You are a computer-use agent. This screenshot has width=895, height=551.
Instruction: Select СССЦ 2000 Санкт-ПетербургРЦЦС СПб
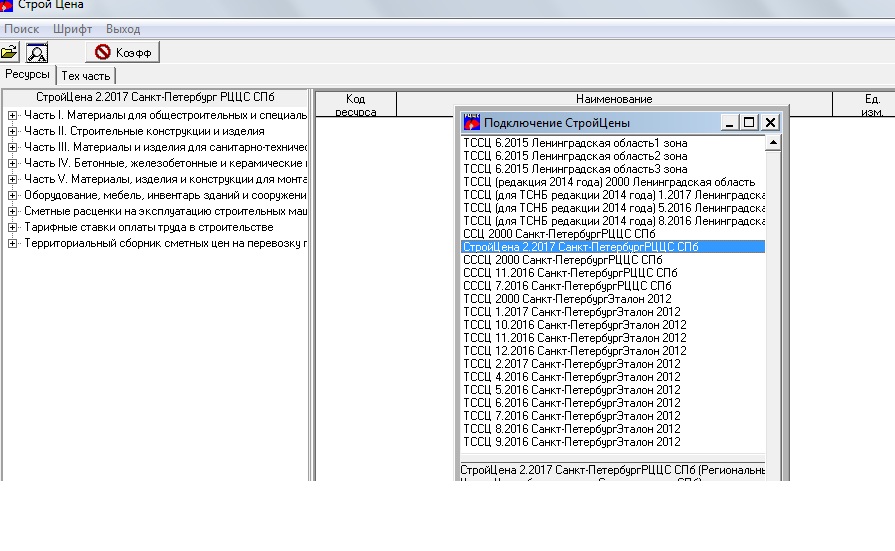pos(612,260)
